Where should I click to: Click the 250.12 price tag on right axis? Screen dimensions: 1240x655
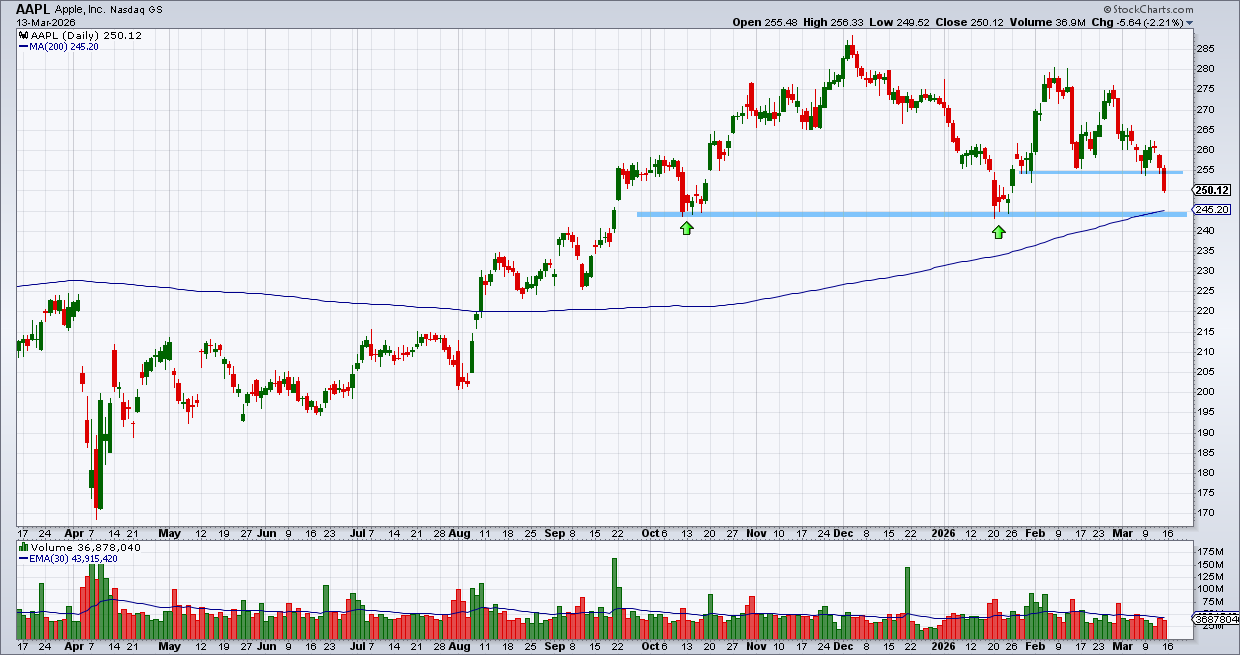(1211, 190)
